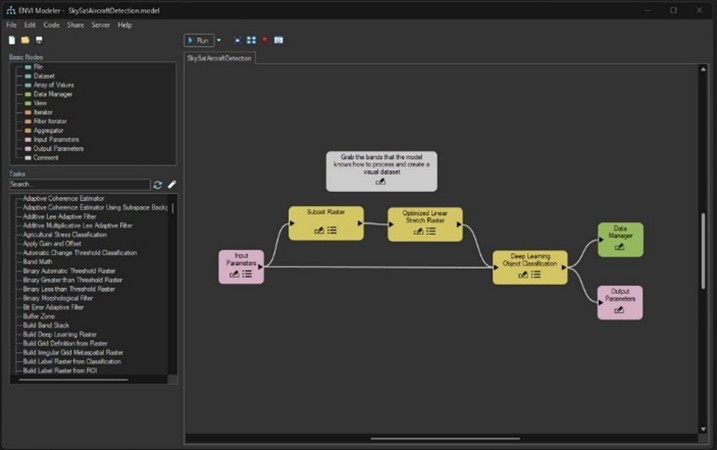Click the Save model icon

[x=38, y=40]
